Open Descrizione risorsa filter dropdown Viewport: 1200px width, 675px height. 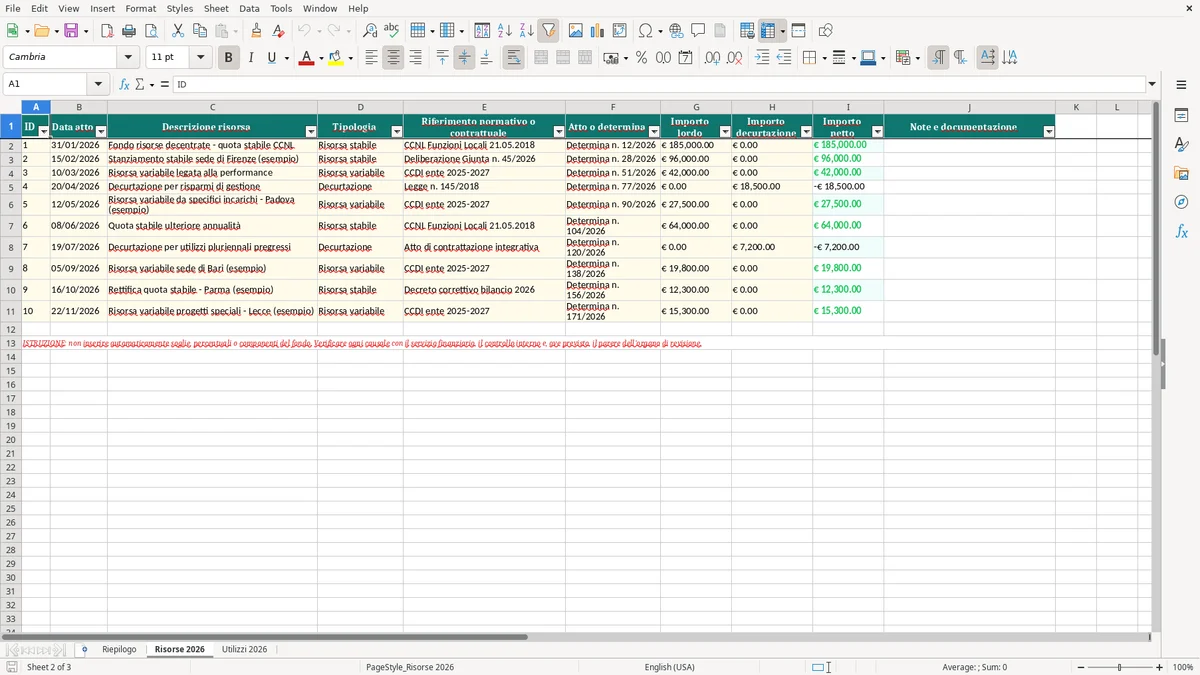click(x=310, y=131)
